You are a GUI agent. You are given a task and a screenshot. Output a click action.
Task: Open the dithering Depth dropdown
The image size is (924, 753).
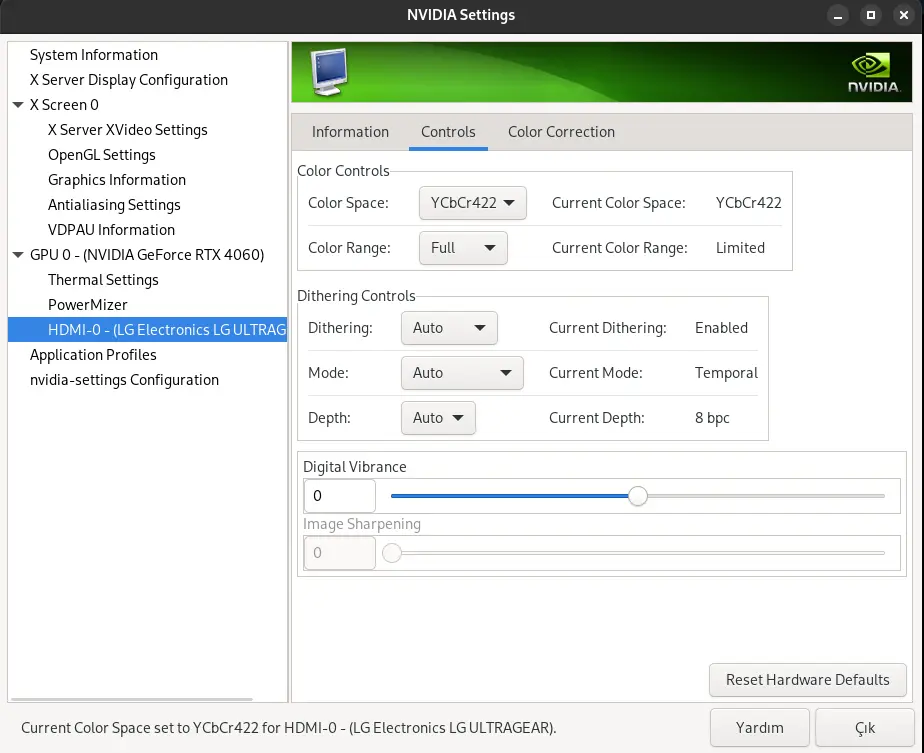point(438,418)
